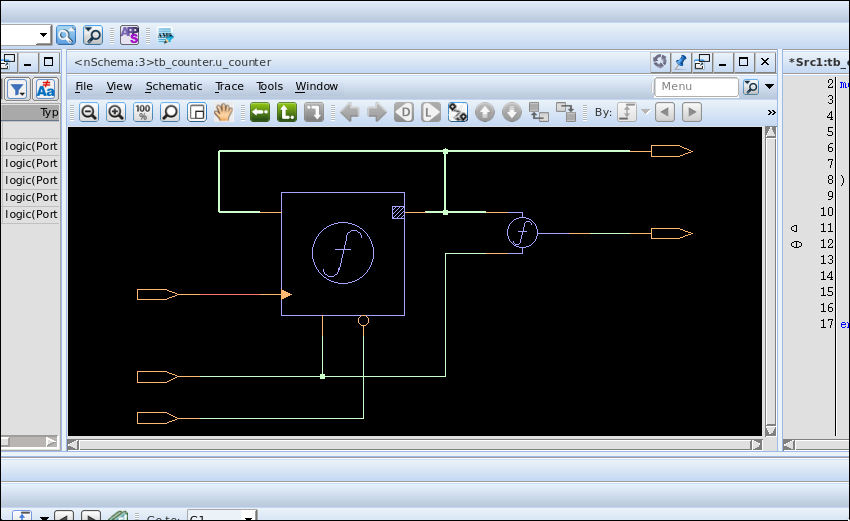Open the Tools menu

(x=269, y=86)
